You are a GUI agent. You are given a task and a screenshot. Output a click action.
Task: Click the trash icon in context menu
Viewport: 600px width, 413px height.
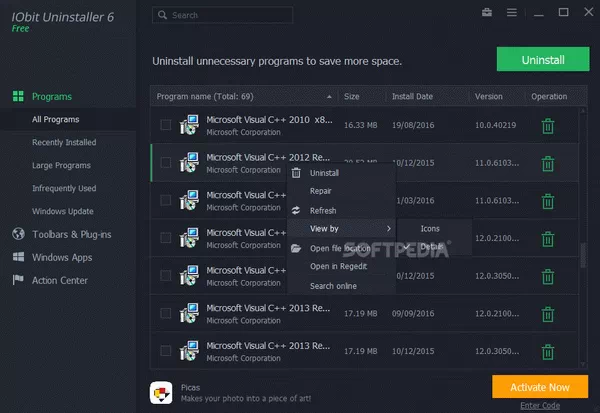pos(296,173)
